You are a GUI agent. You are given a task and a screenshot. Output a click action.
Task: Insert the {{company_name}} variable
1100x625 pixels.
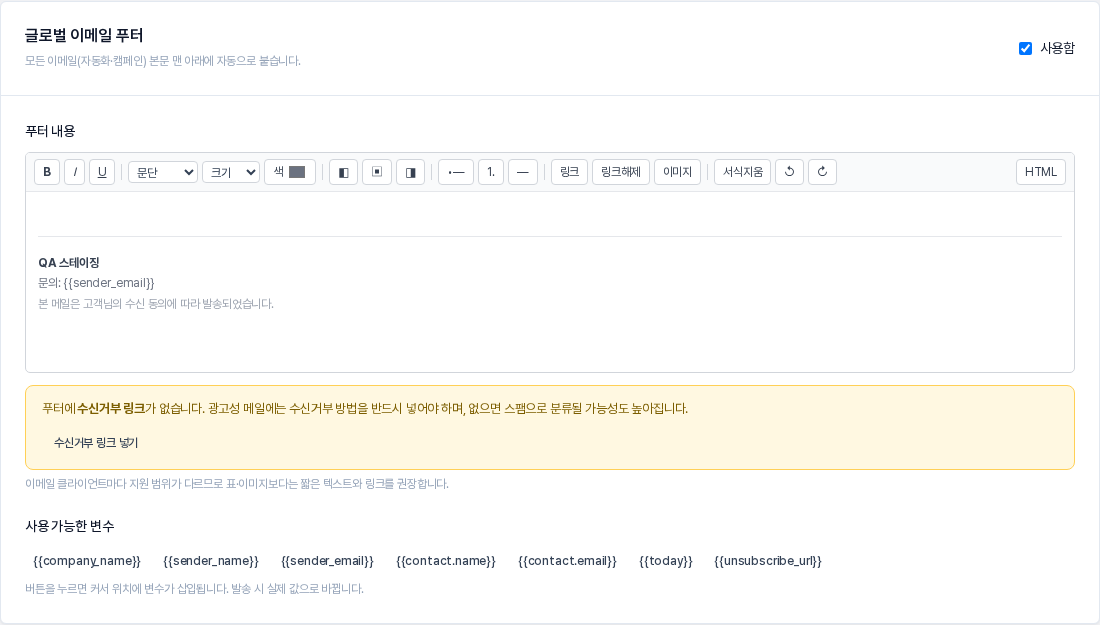point(87,560)
